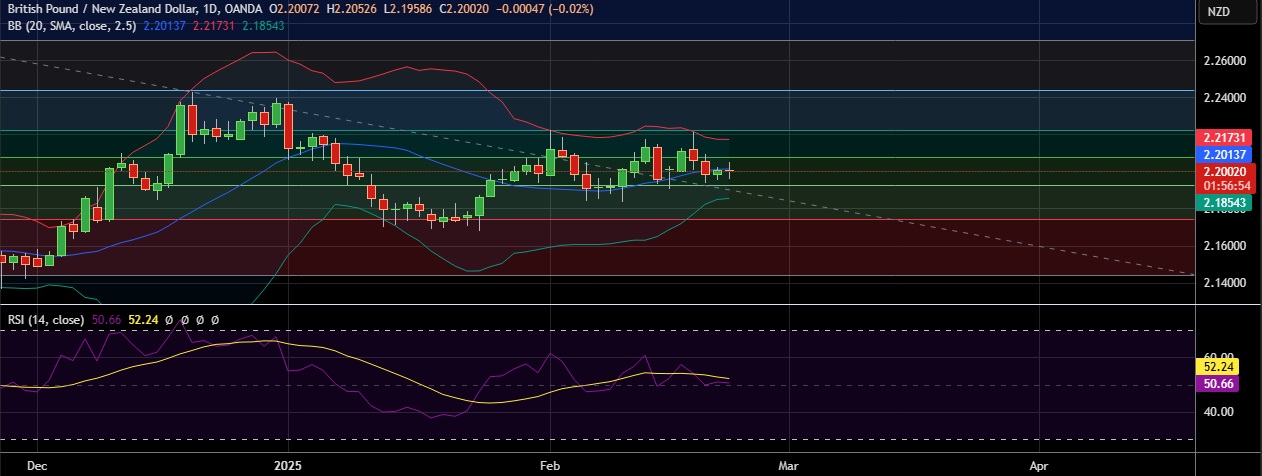The image size is (1262, 476).
Task: Click the red 2.21731 upper band price label
Action: pos(1224,136)
